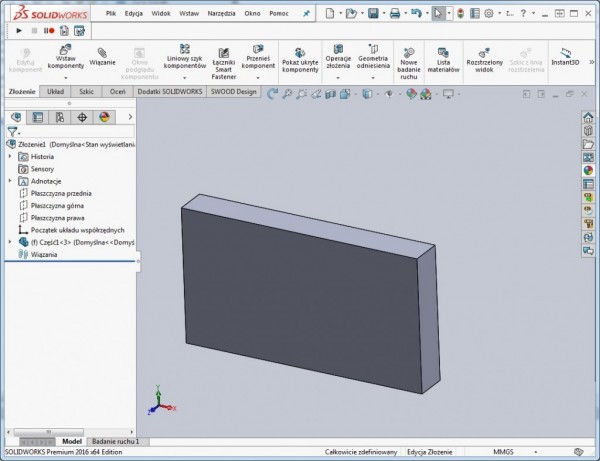Click the Open file icon
600x461 pixels.
click(351, 14)
